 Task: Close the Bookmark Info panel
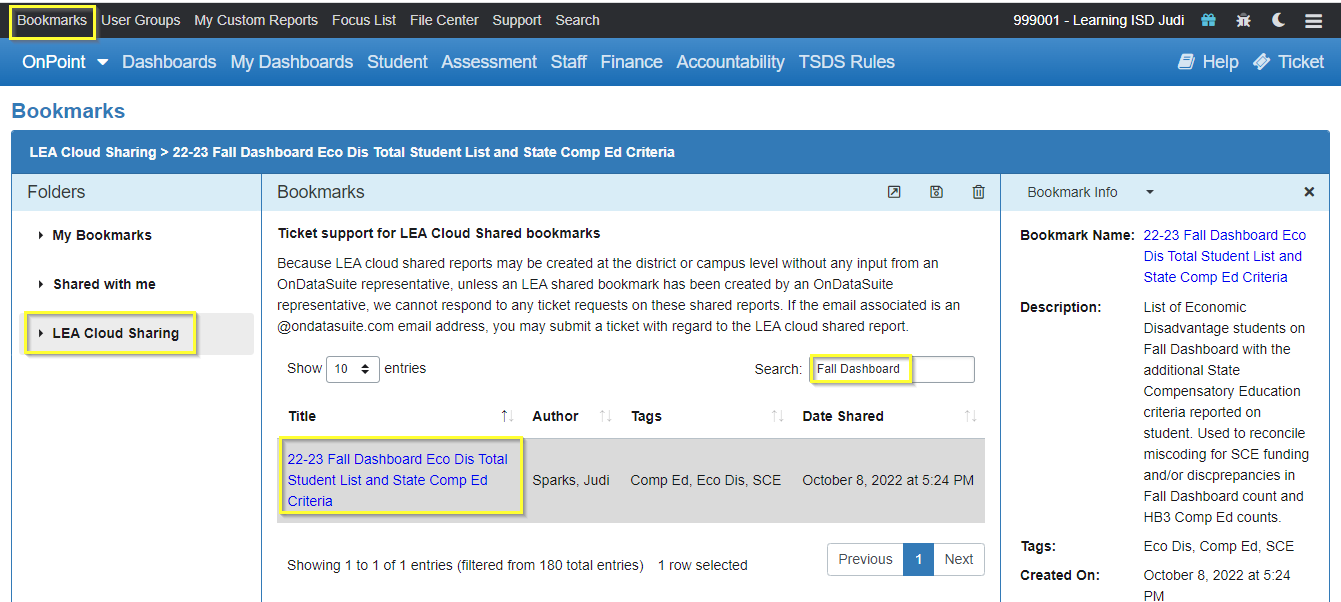coord(1309,192)
